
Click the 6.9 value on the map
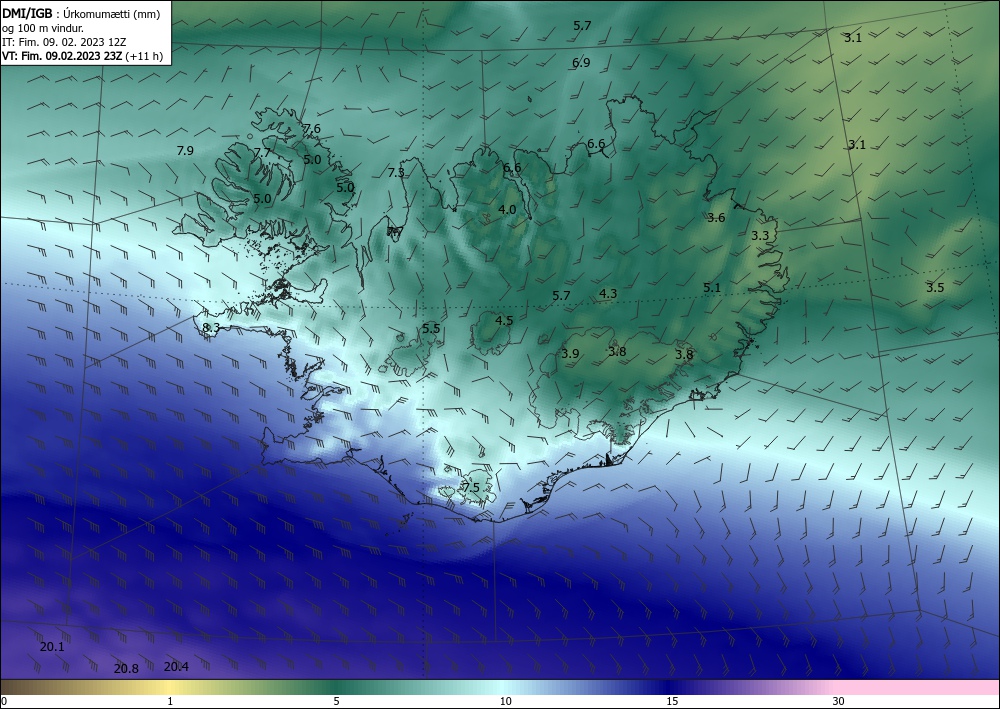pos(581,62)
